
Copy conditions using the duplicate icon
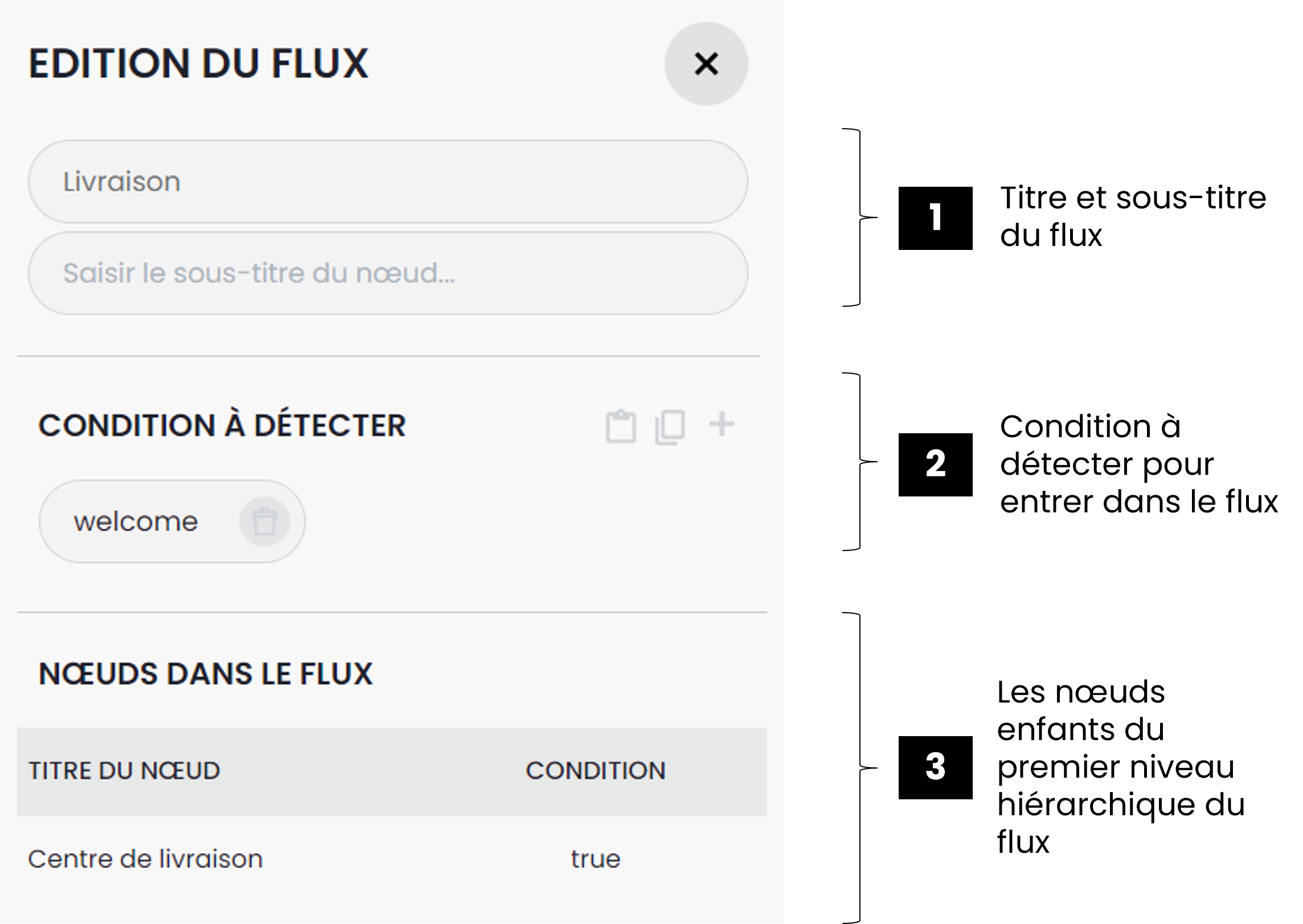[x=670, y=426]
